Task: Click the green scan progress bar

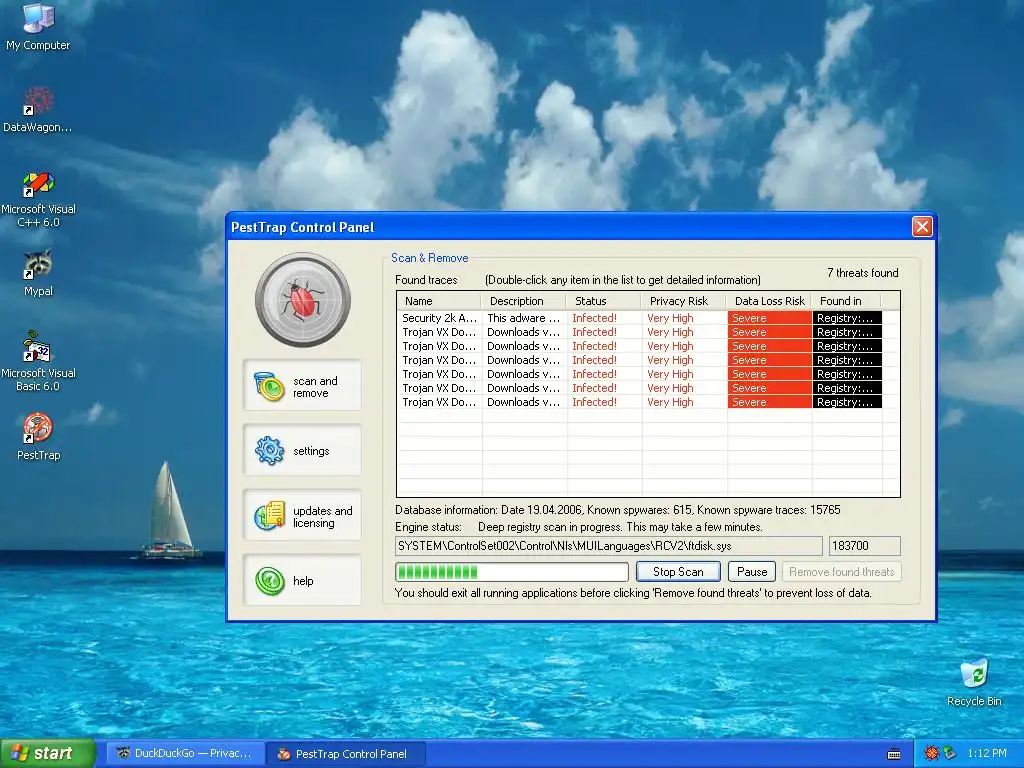Action: [511, 571]
